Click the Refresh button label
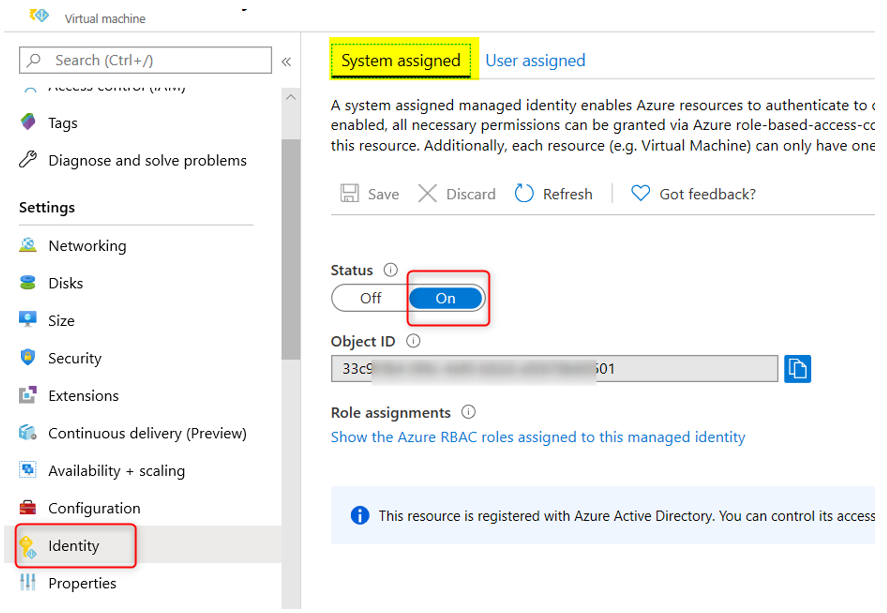Screen dimensions: 887x613 567,194
